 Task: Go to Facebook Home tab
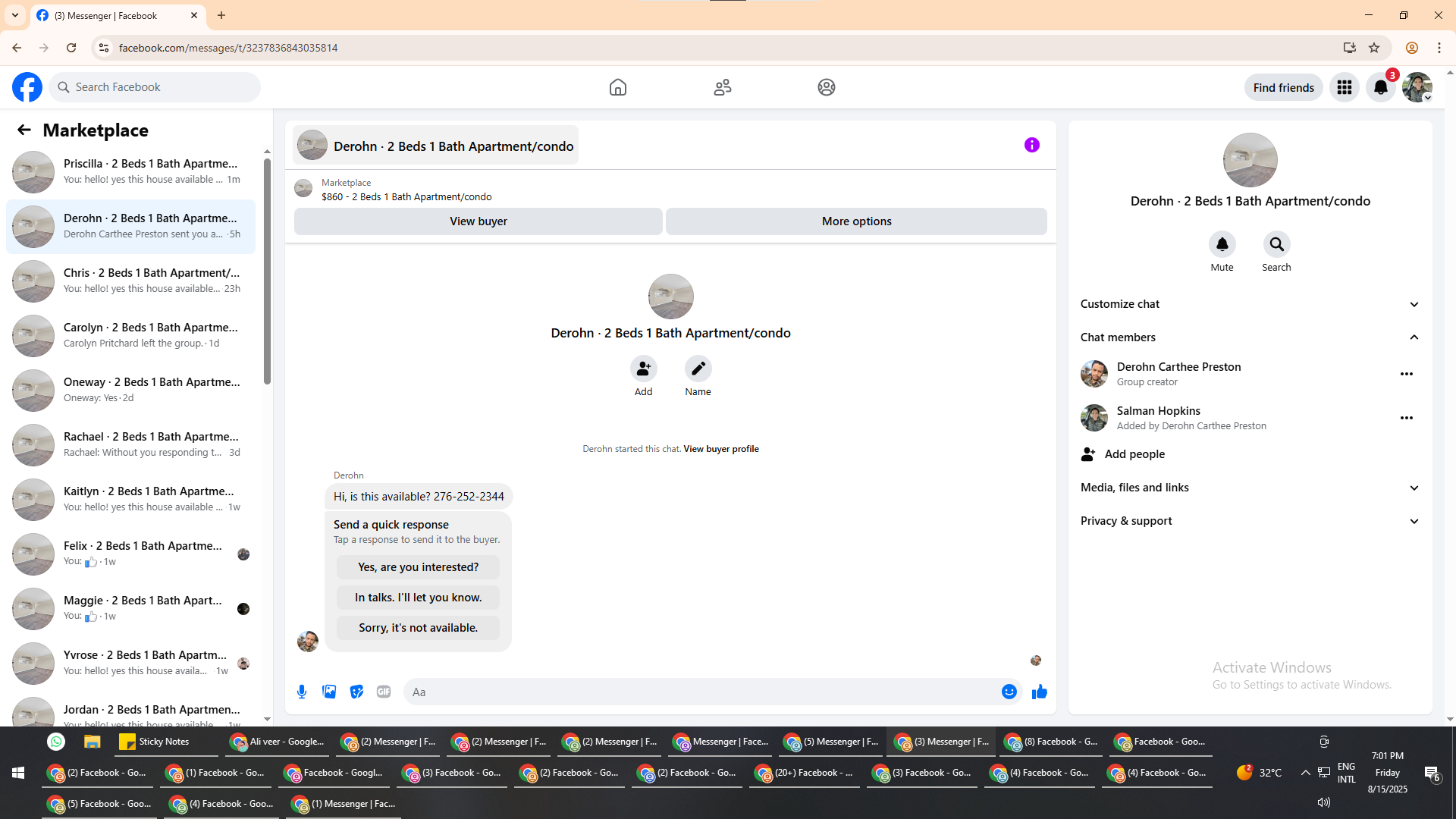[x=618, y=87]
